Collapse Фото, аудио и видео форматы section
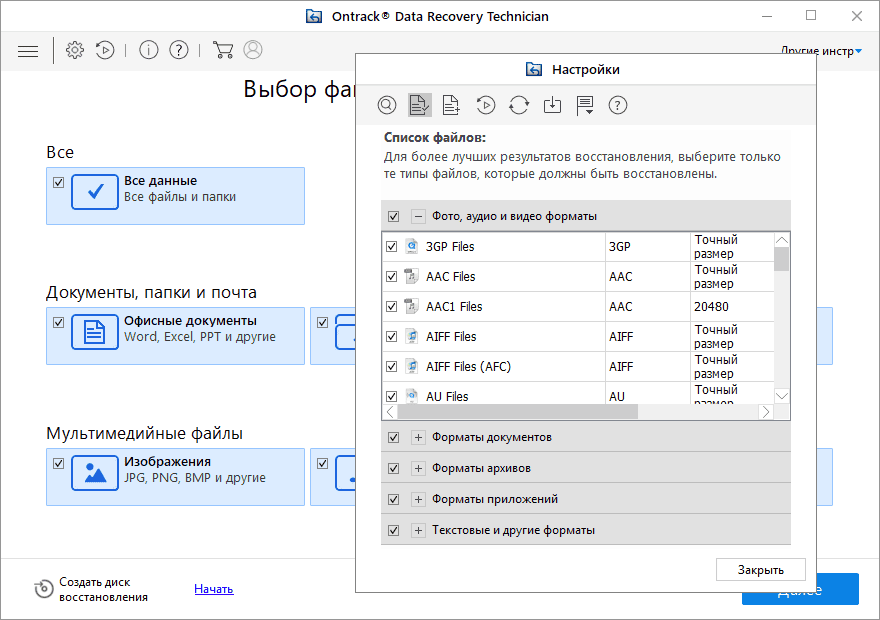The width and height of the screenshot is (880, 620). (x=418, y=216)
